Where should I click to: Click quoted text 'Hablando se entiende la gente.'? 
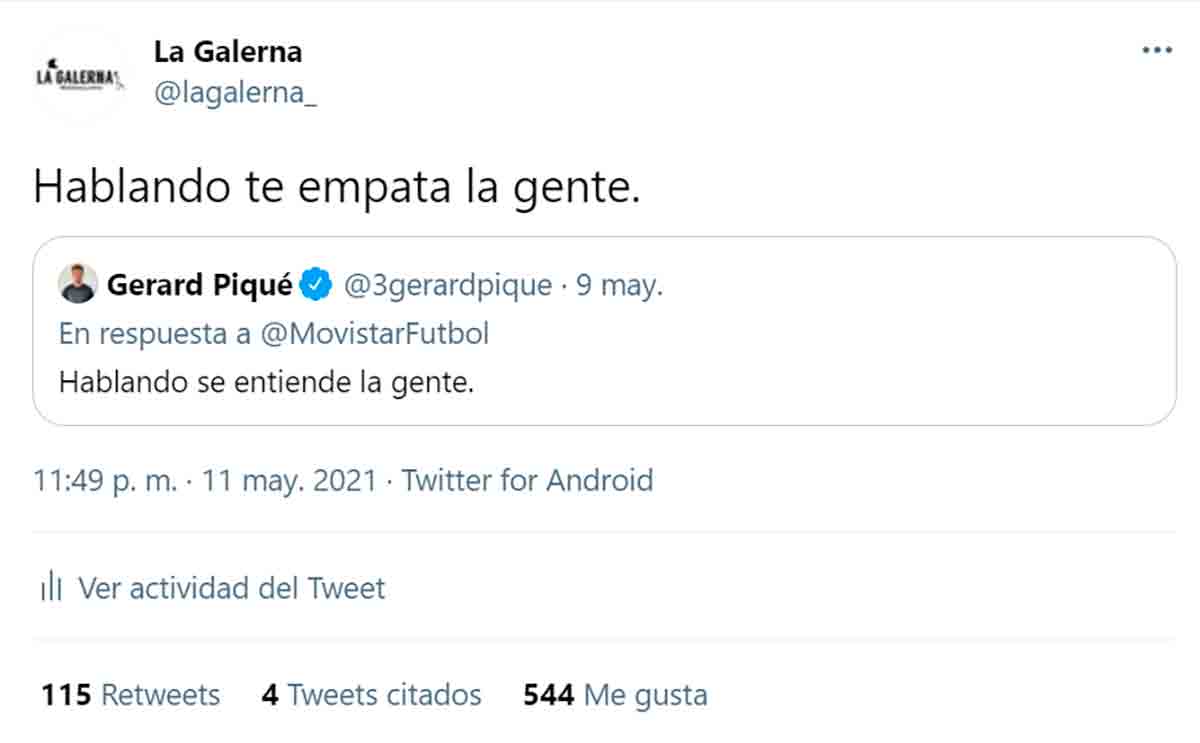[x=265, y=383]
